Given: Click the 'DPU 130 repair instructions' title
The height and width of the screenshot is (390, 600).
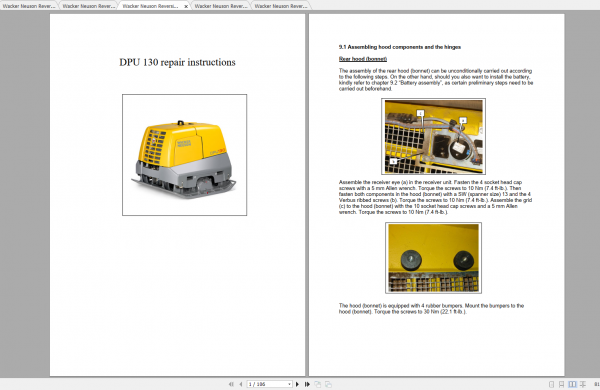Looking at the screenshot, I should coord(177,62).
